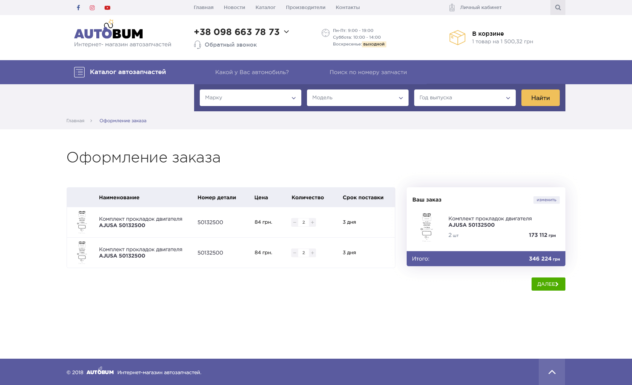Click the clock icon beside working hours
632x385 pixels.
(325, 33)
